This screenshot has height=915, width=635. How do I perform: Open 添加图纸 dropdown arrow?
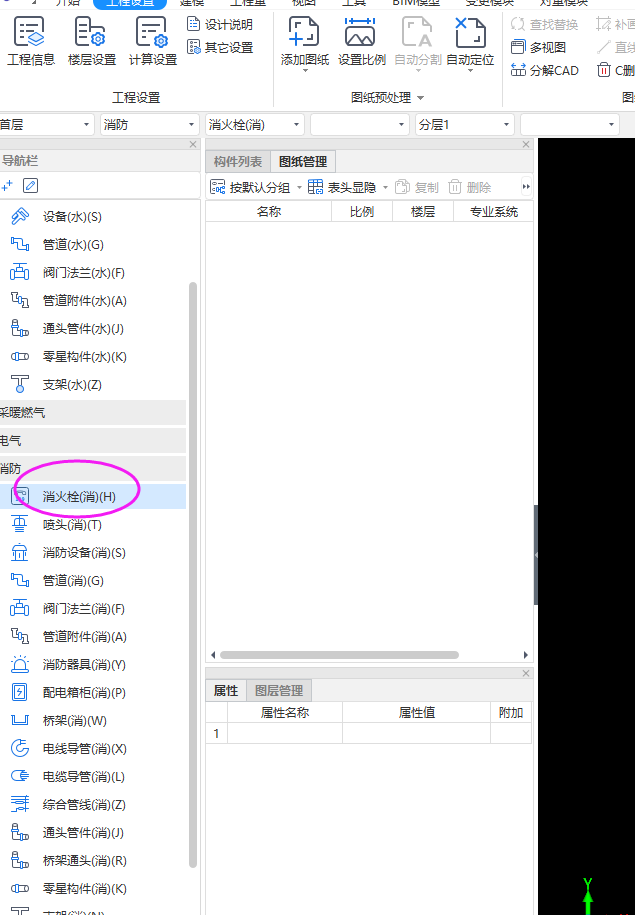[x=305, y=71]
